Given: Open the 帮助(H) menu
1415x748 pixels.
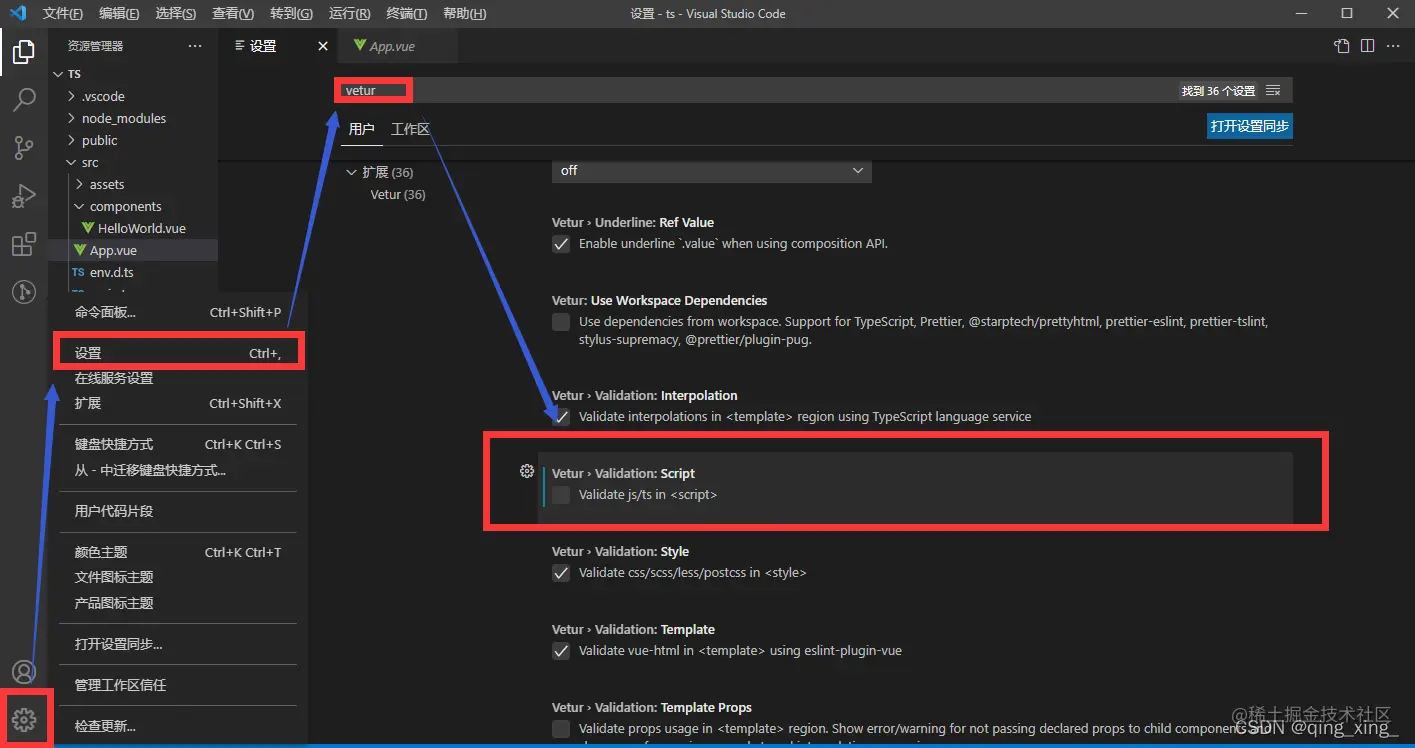Looking at the screenshot, I should click(464, 14).
